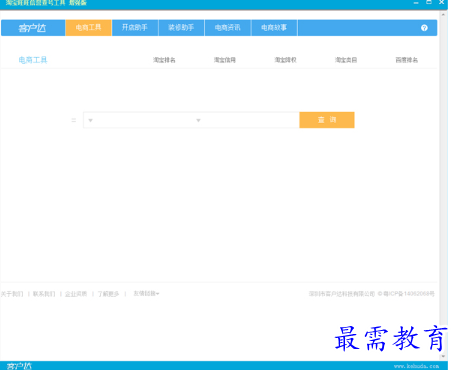The width and height of the screenshot is (456, 370).
Task: Open the 百度排名 sub-menu item
Action: (x=407, y=60)
